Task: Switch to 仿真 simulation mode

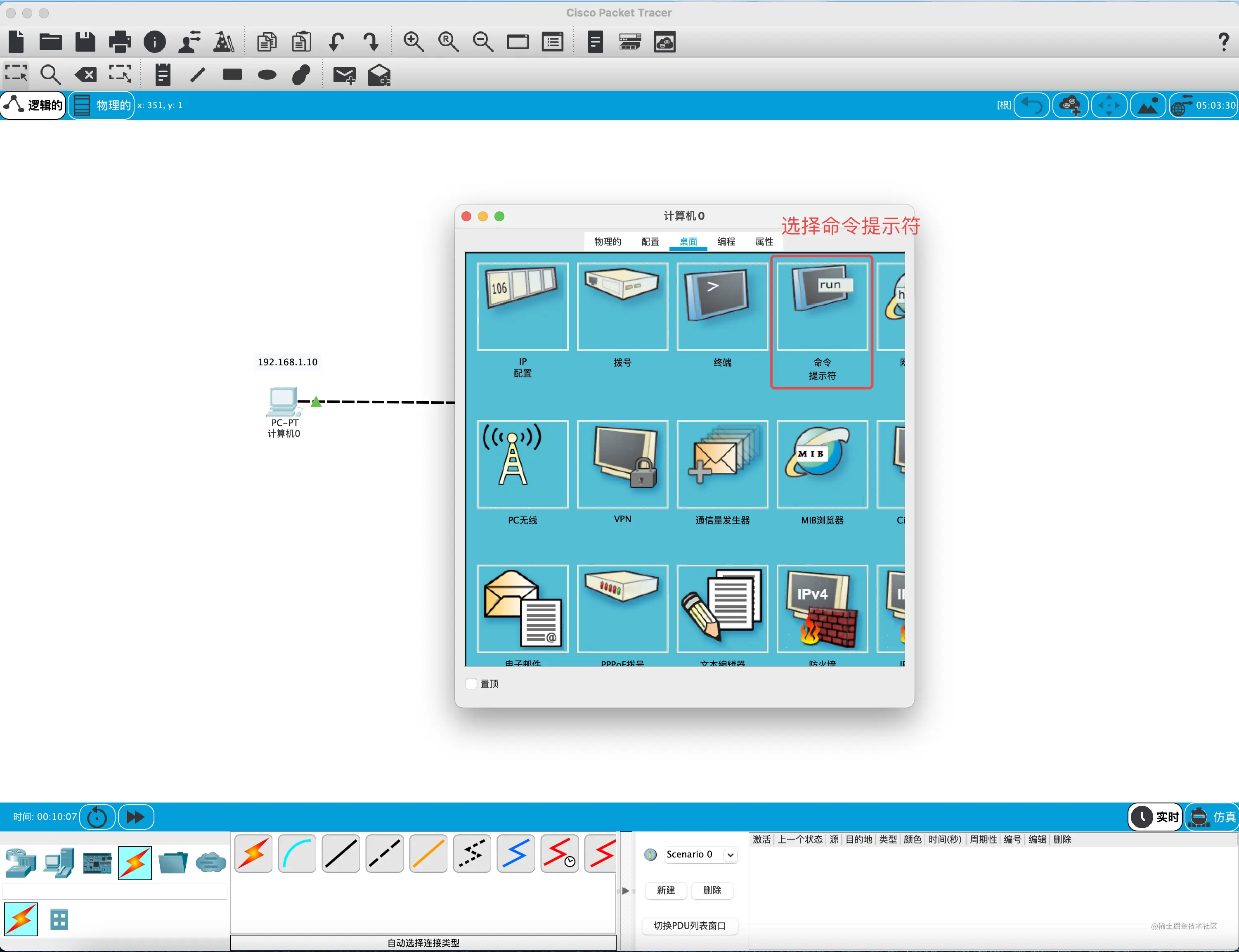Action: click(x=1212, y=817)
